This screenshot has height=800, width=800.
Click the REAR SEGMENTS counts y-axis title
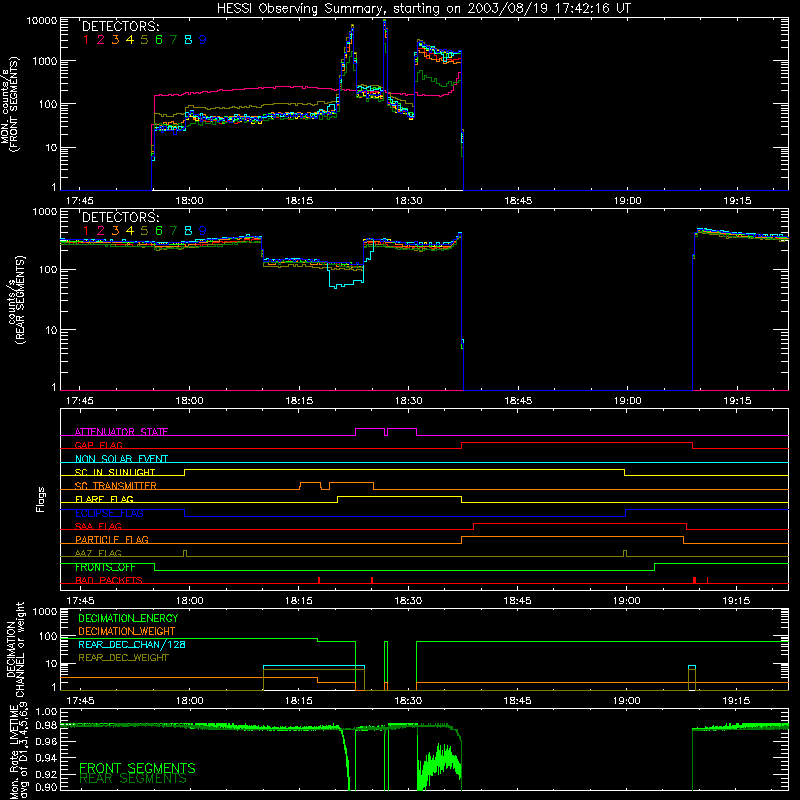tap(16, 300)
